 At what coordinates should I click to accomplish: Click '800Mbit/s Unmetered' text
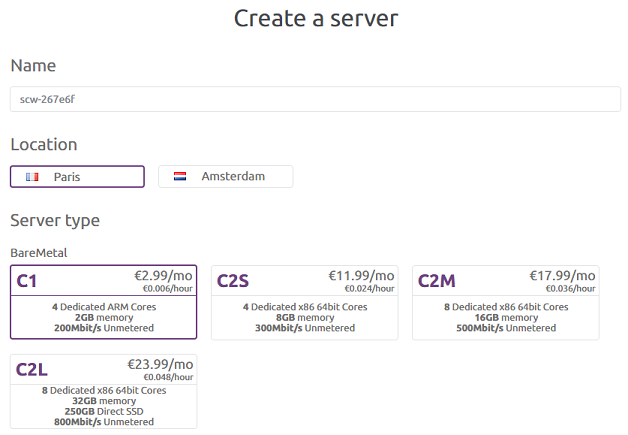click(x=104, y=422)
